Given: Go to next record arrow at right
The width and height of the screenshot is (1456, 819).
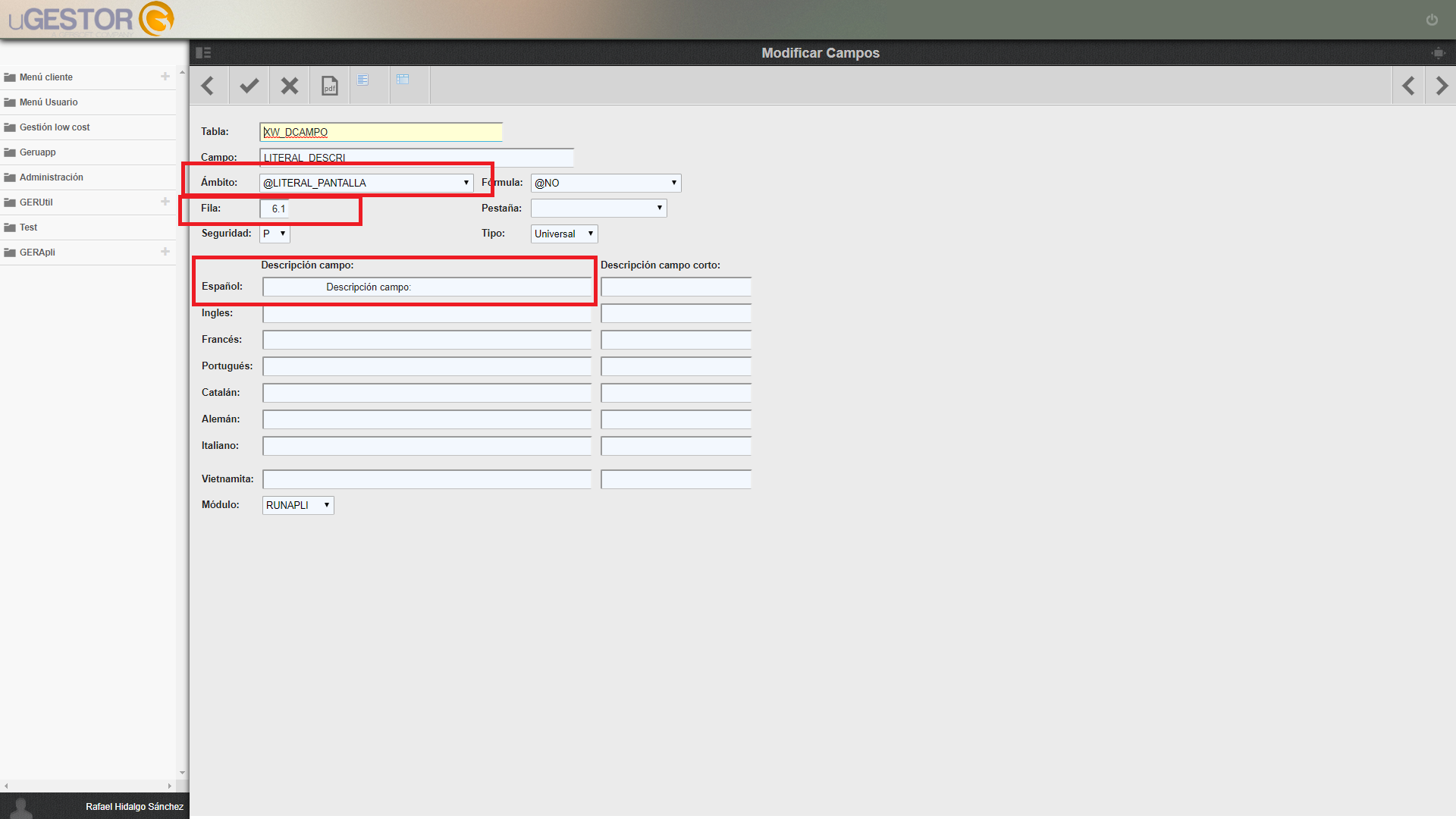Looking at the screenshot, I should click(x=1442, y=86).
